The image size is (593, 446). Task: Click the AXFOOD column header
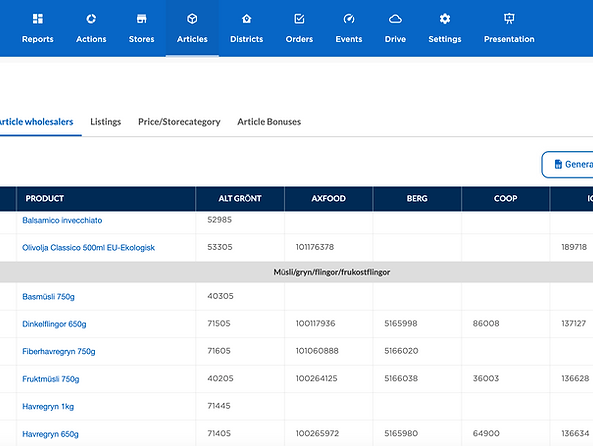(328, 199)
